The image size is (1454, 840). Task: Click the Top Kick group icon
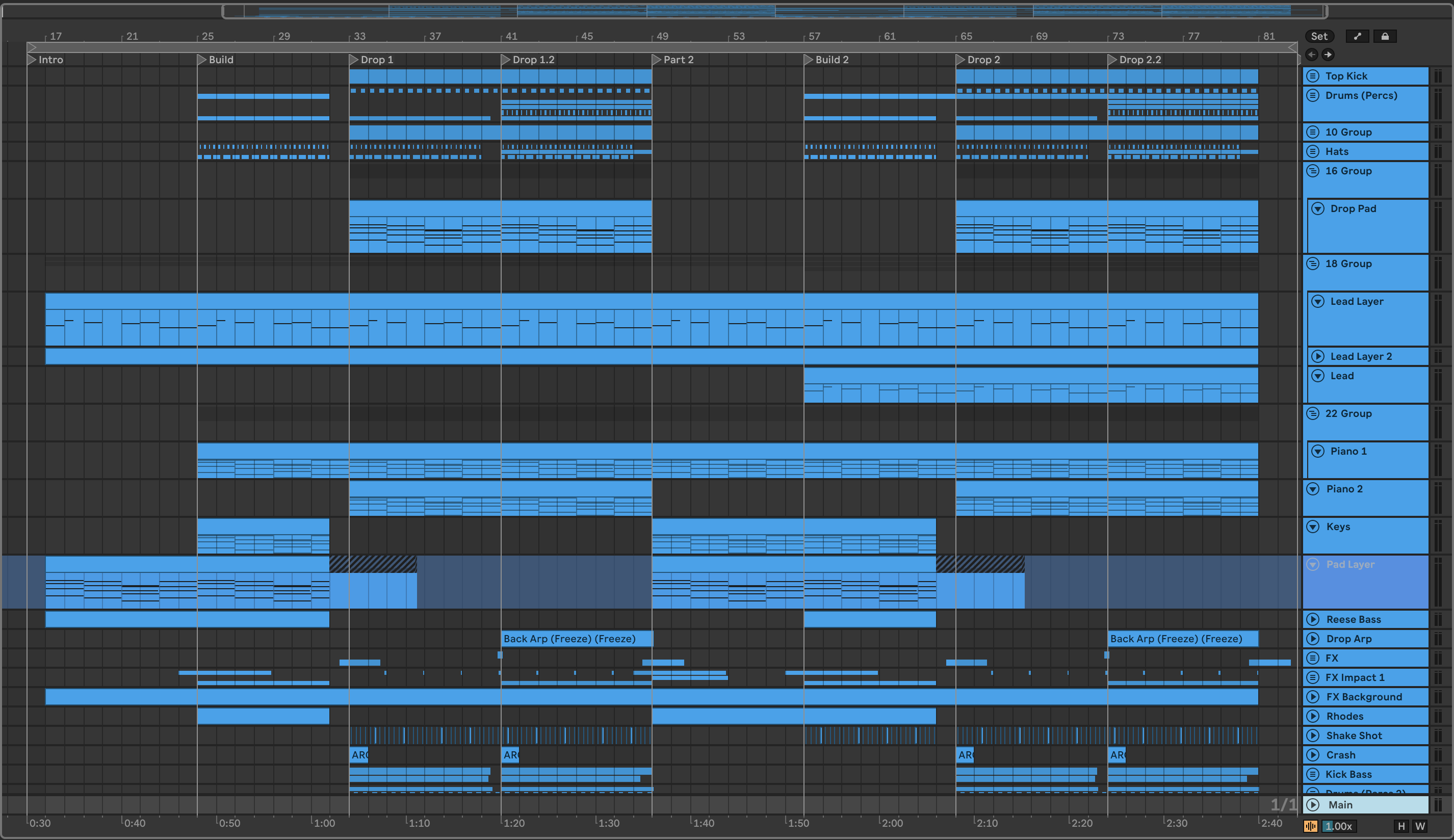tap(1313, 76)
